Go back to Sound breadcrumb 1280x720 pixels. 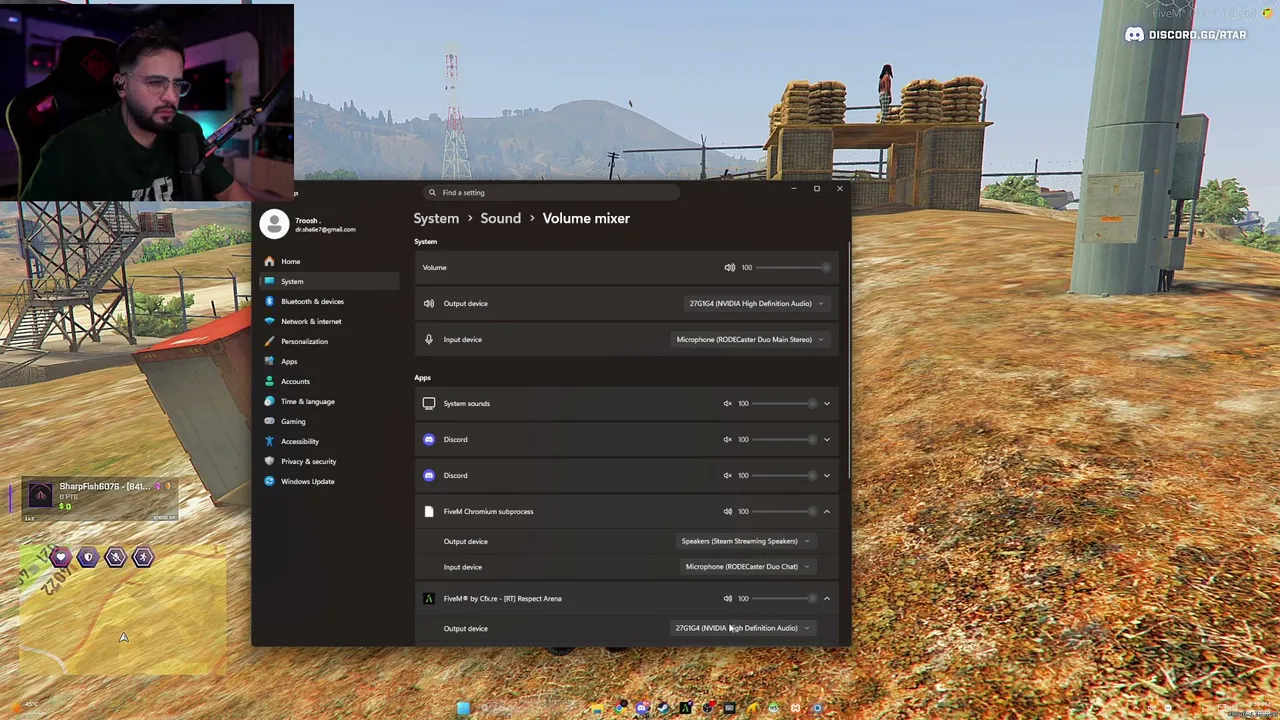pyautogui.click(x=500, y=218)
